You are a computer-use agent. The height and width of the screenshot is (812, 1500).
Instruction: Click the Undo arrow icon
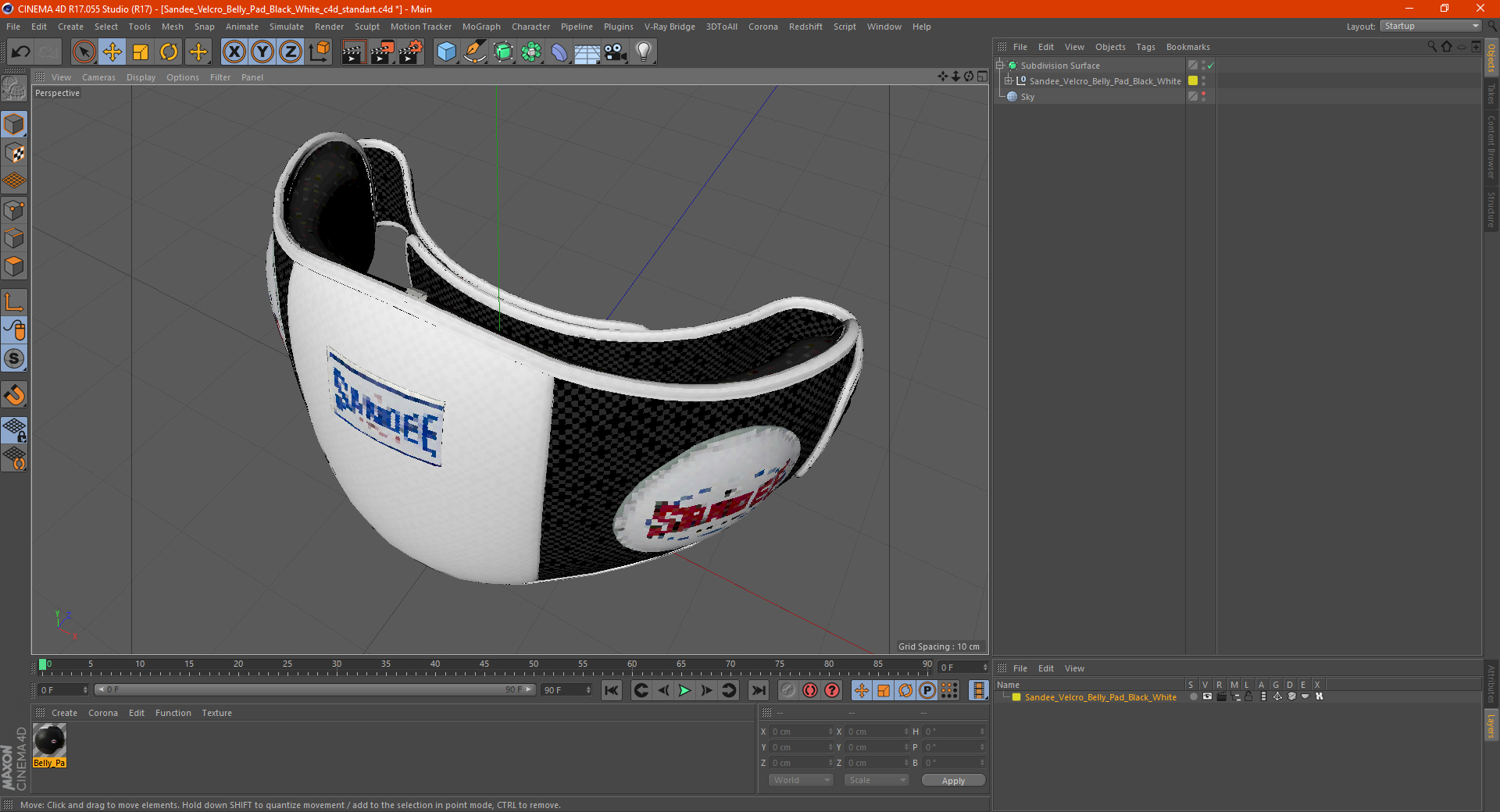(21, 52)
